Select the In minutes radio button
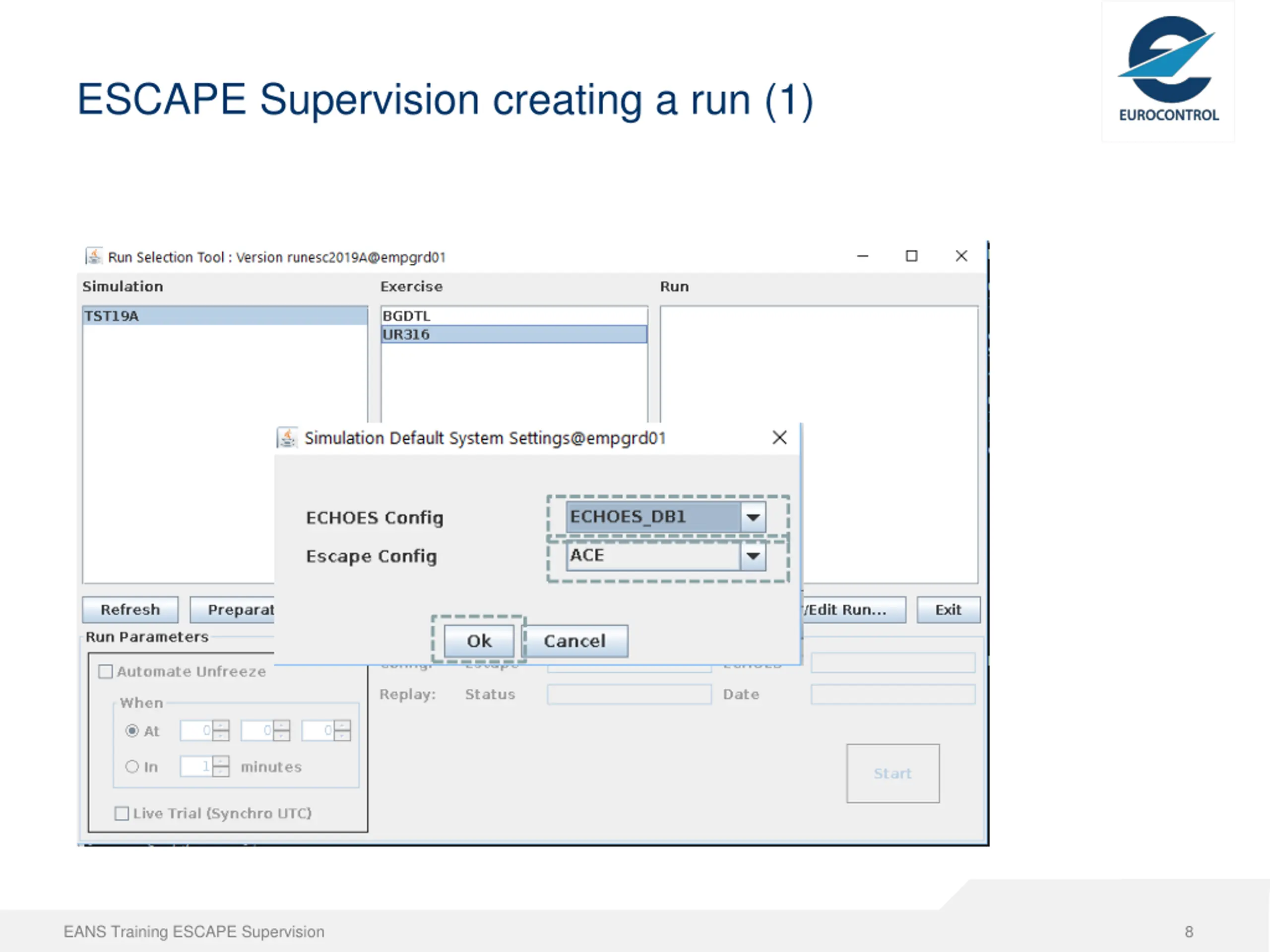The height and width of the screenshot is (952, 1270). pos(132,766)
